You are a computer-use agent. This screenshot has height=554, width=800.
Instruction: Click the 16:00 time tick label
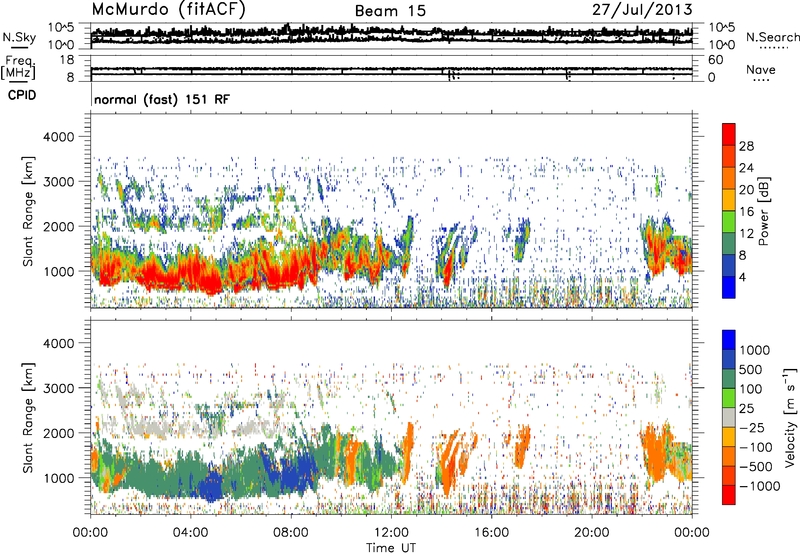[491, 533]
